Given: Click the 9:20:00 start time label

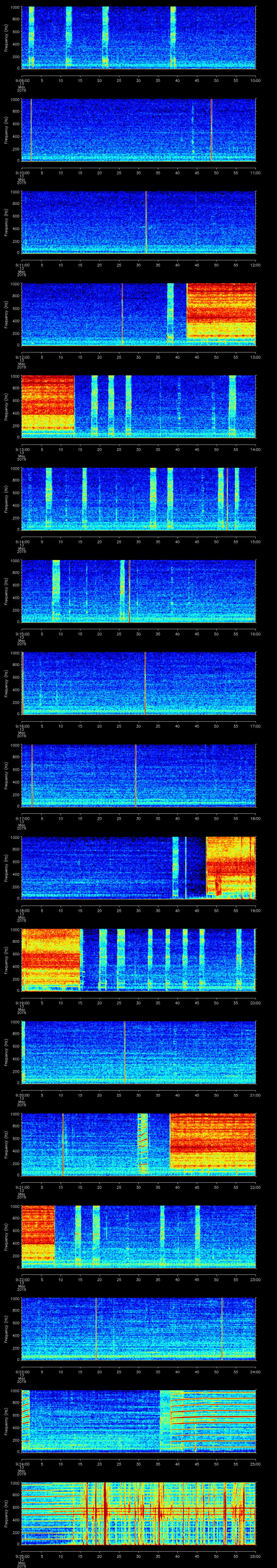Looking at the screenshot, I should (22, 1095).
